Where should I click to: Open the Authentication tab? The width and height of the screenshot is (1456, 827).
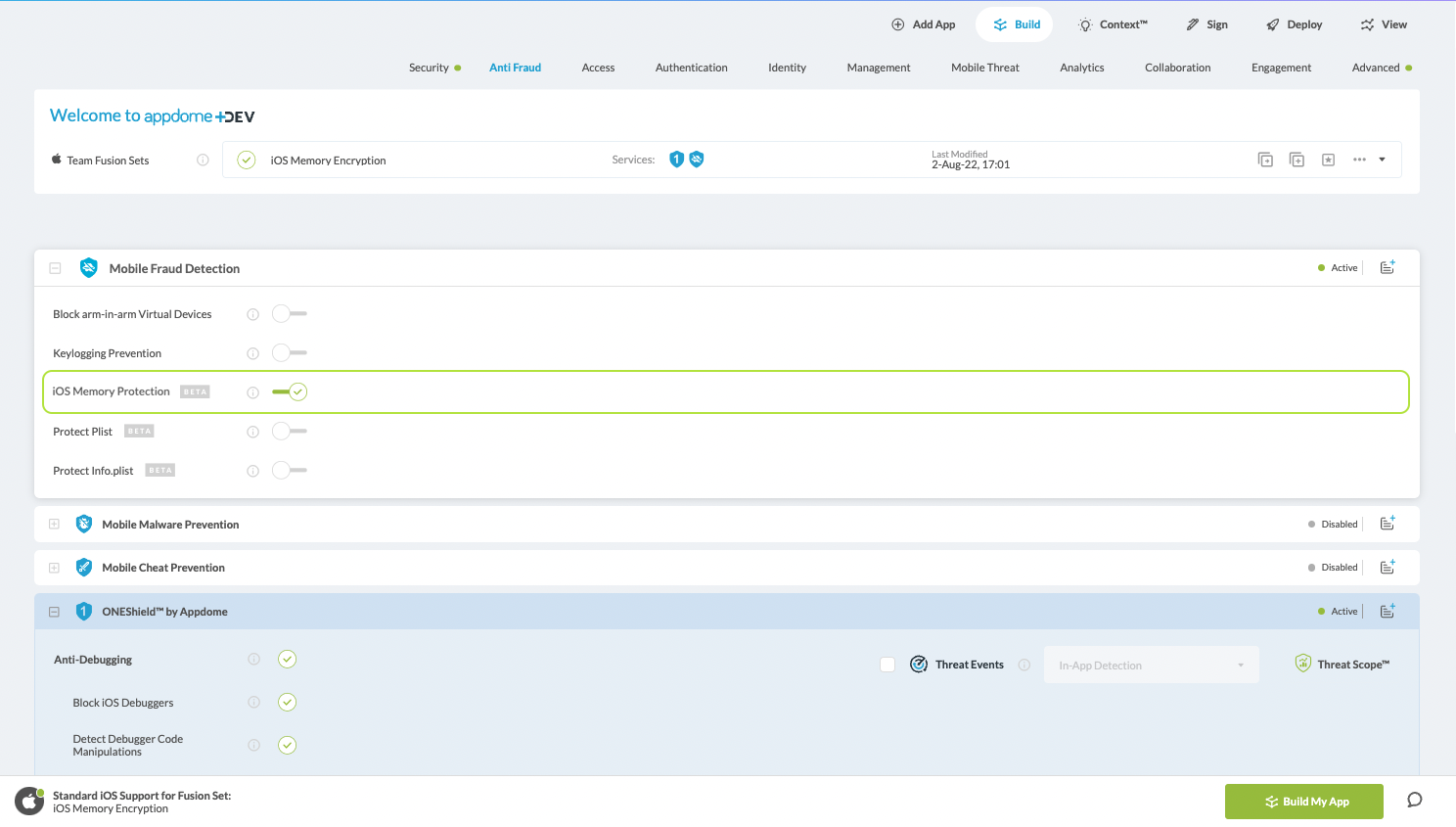coord(691,68)
